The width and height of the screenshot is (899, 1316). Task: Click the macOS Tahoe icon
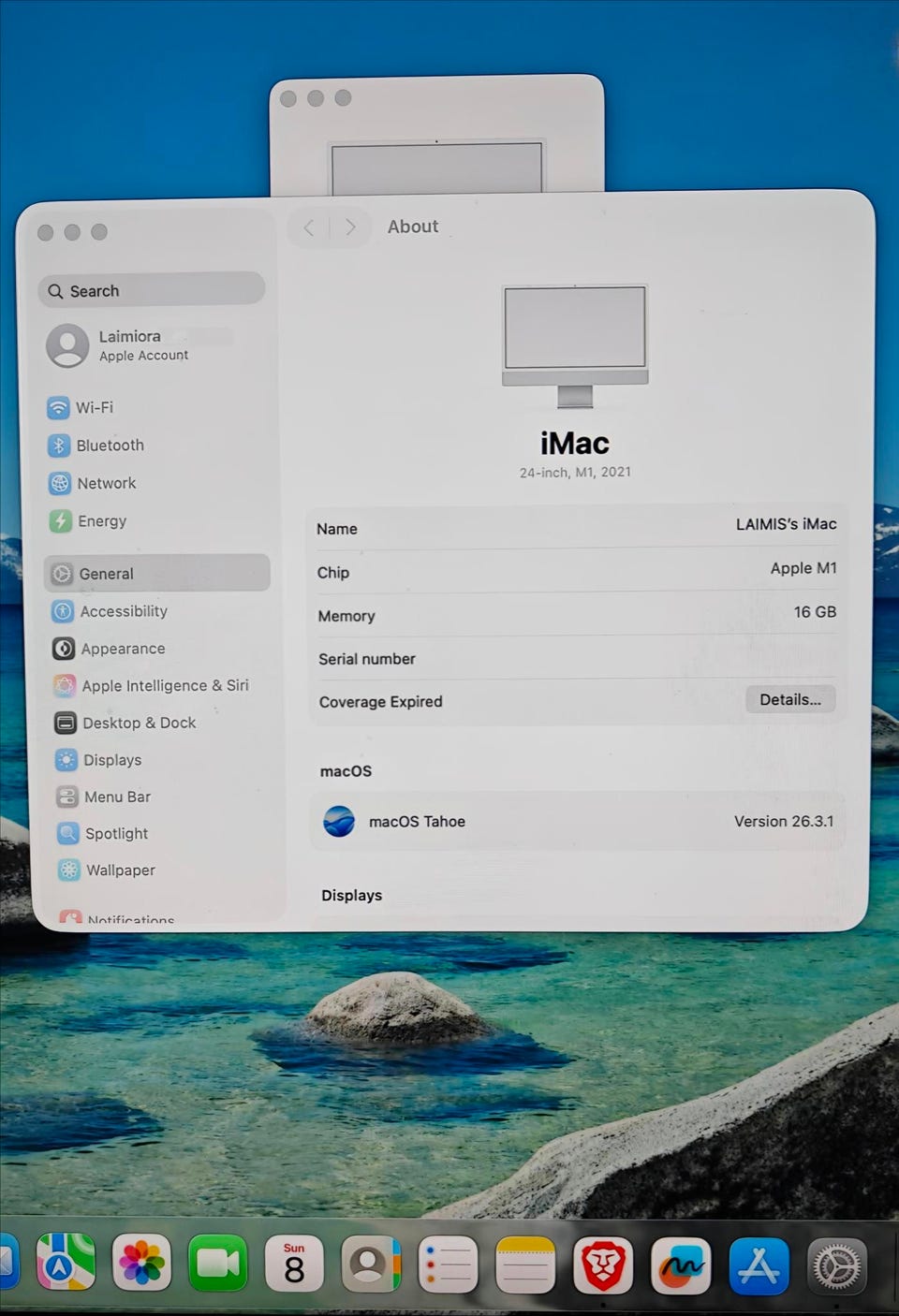[x=338, y=821]
